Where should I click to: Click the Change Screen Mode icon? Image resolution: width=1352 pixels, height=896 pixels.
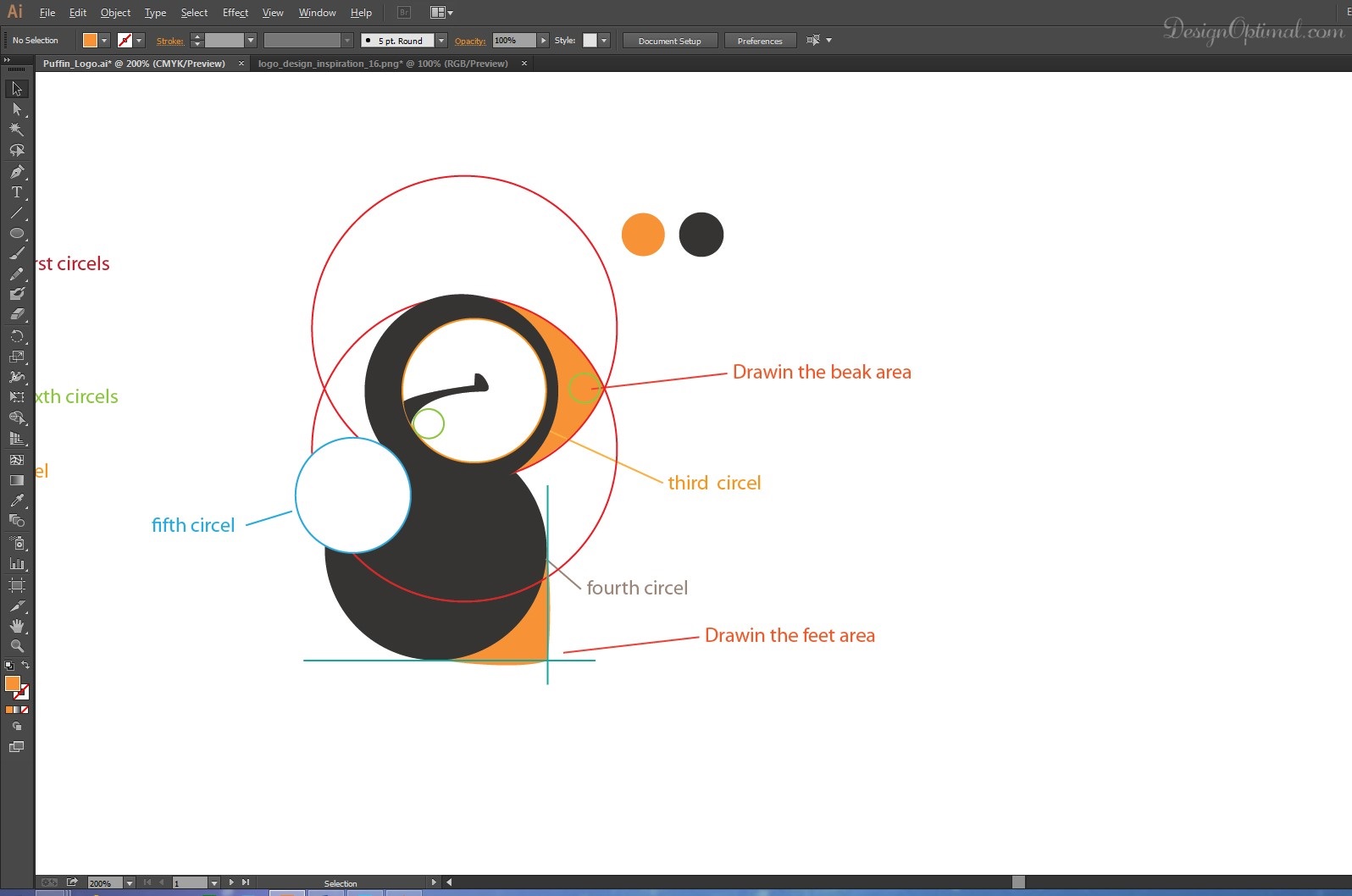(x=16, y=747)
